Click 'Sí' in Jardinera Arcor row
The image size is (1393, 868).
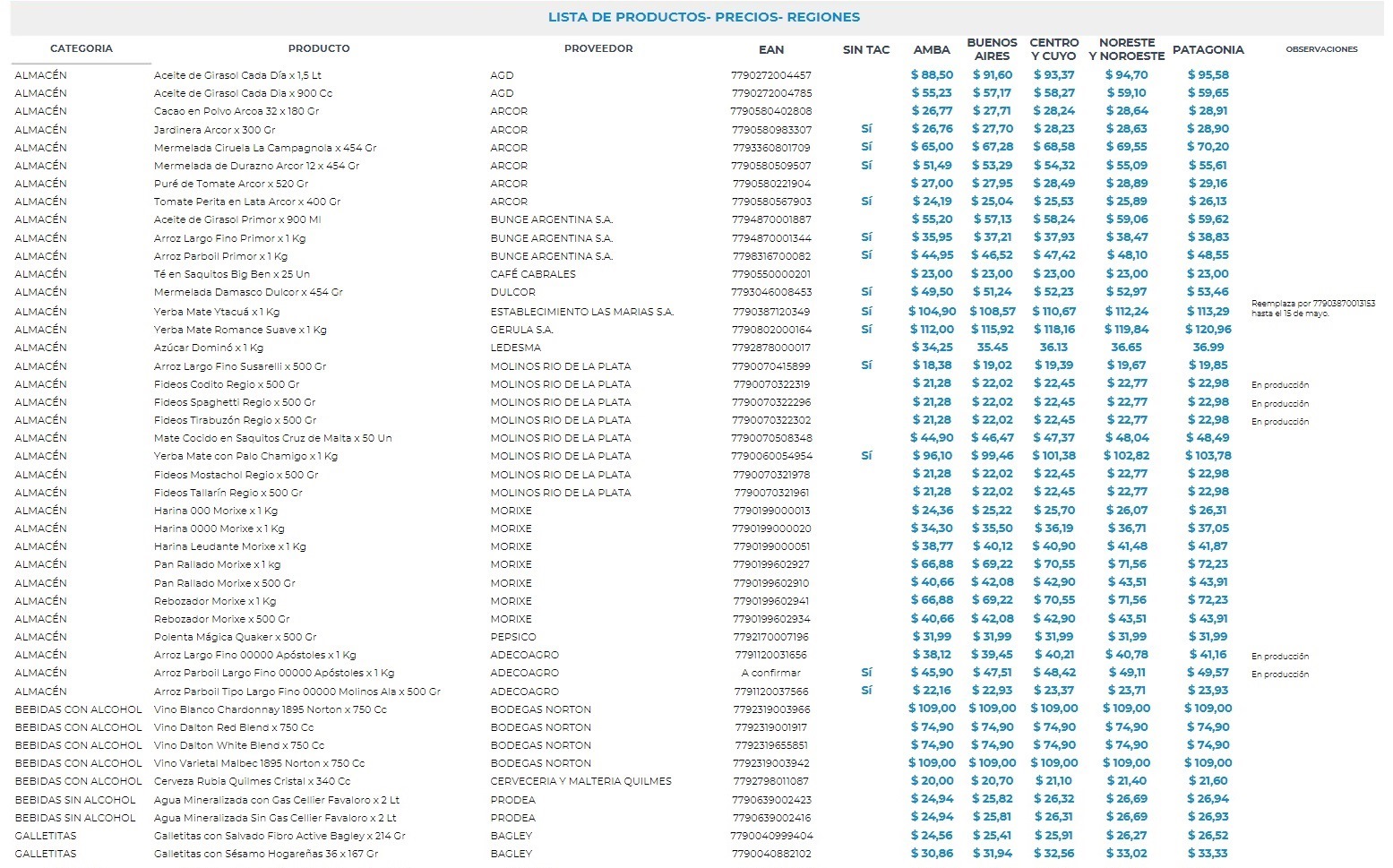[866, 129]
